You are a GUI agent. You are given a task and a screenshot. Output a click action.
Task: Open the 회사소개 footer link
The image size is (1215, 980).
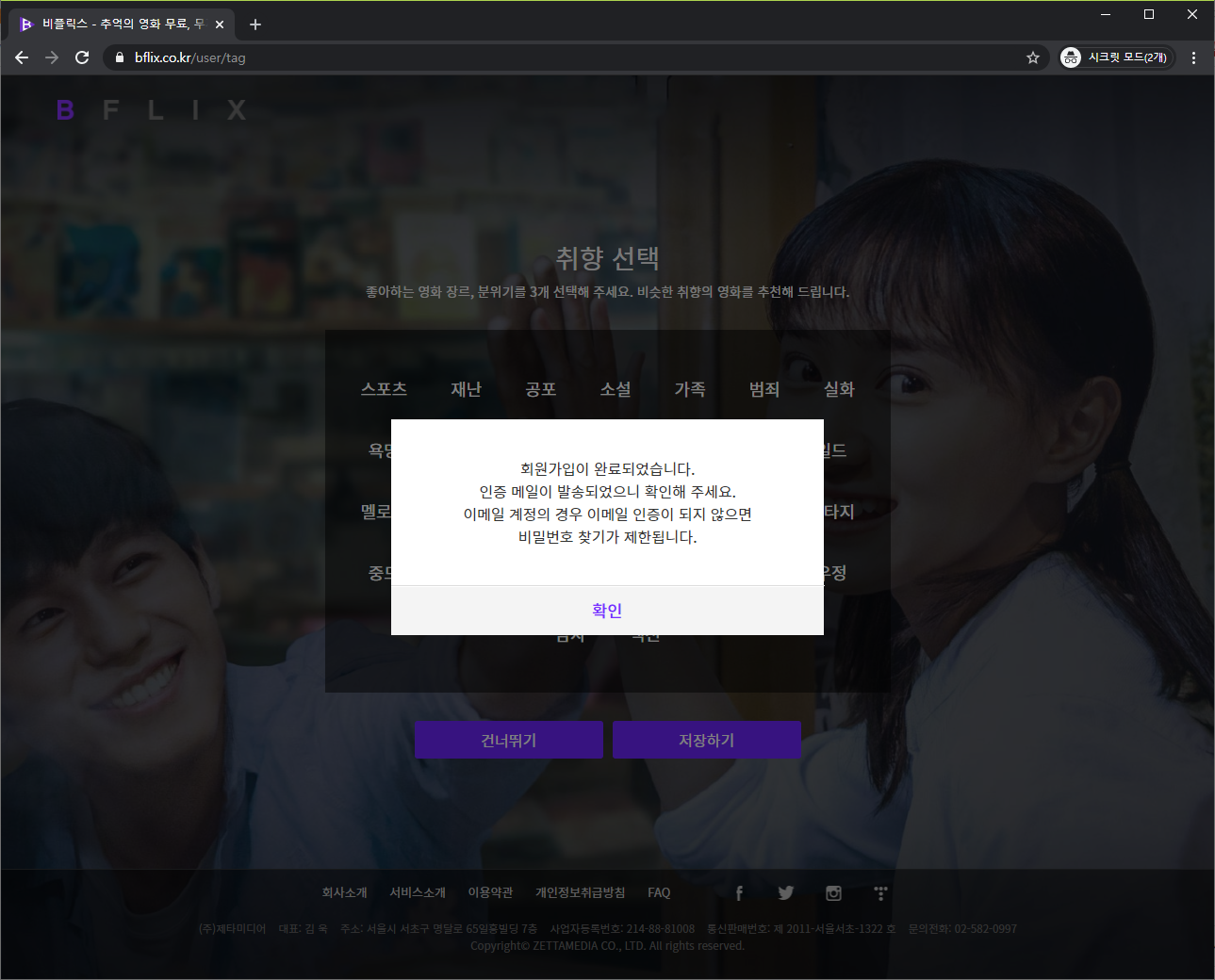point(344,892)
